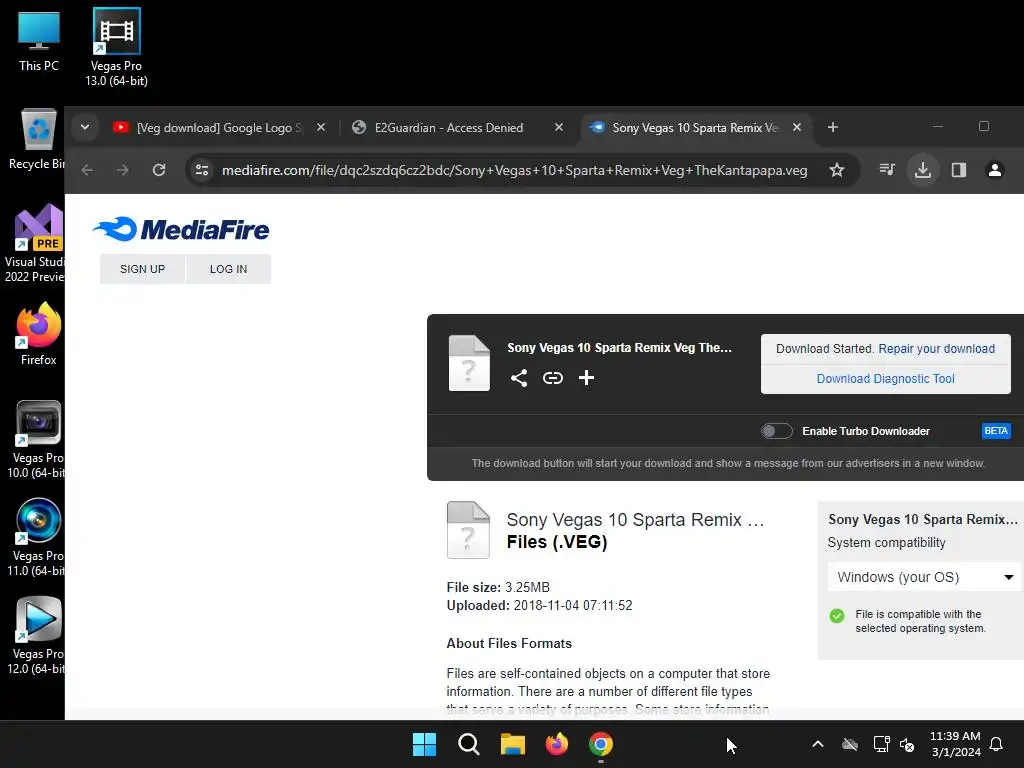Click the file title in dark download panel
This screenshot has height=768, width=1024.
pos(620,347)
